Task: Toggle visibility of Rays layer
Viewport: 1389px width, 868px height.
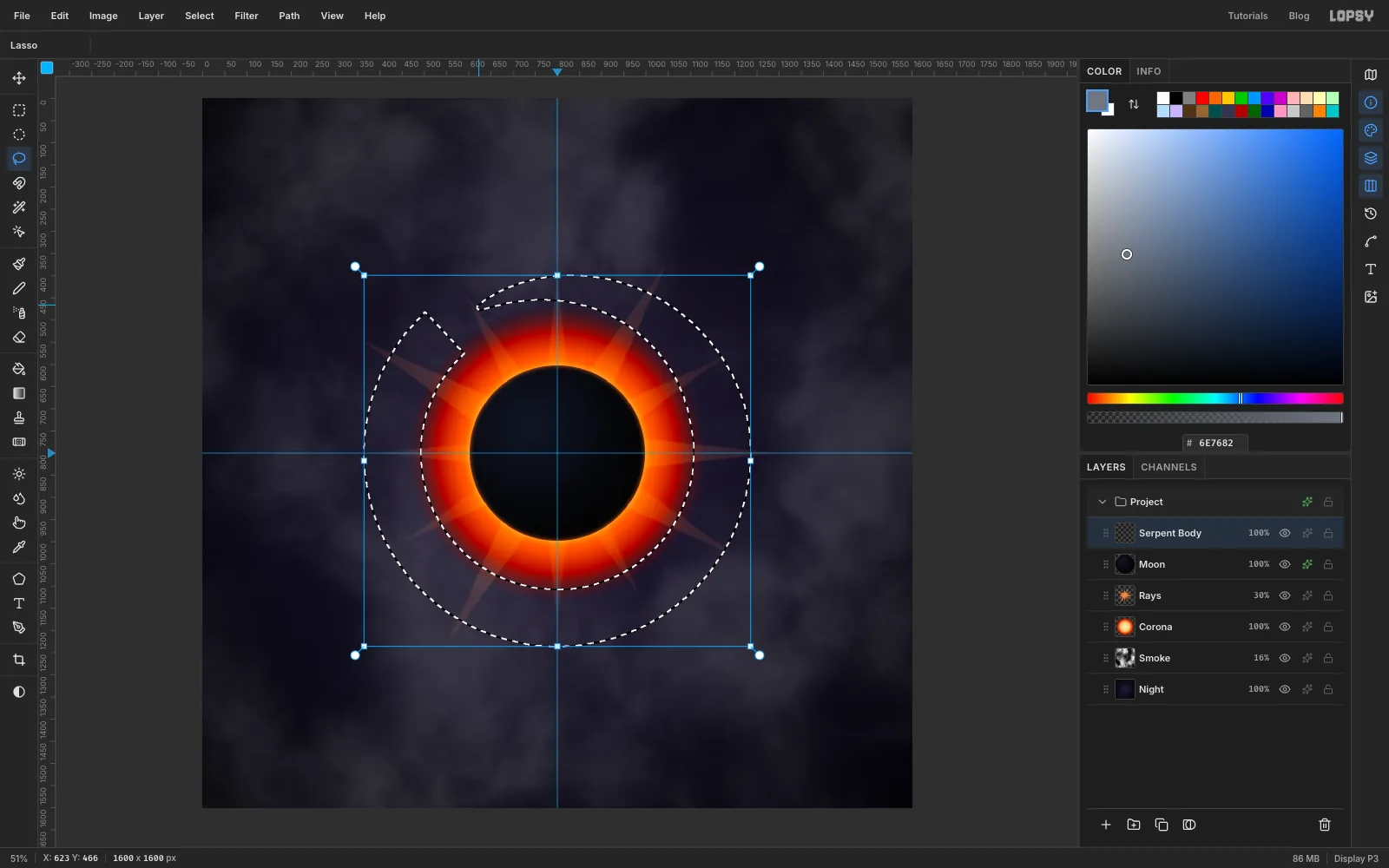Action: (x=1285, y=595)
